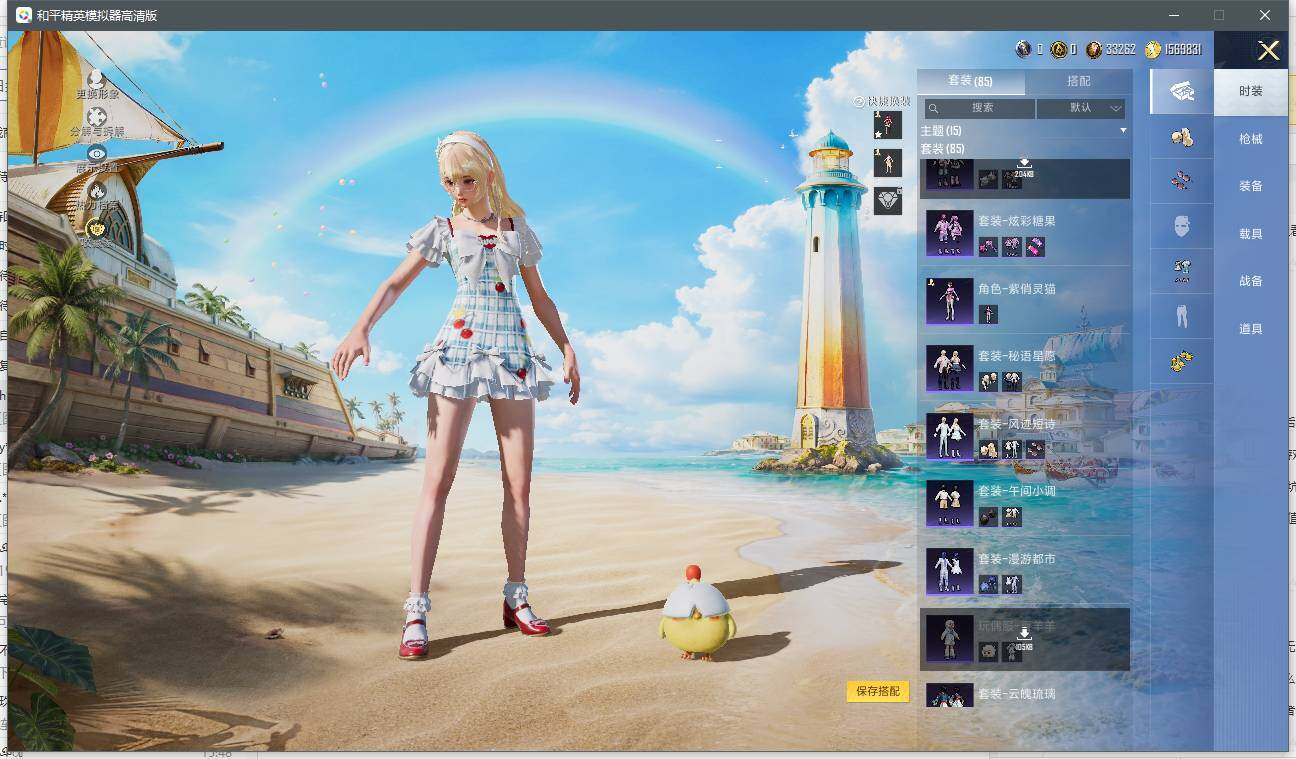
Task: Switch to the 套装(85) tab
Action: [x=970, y=81]
